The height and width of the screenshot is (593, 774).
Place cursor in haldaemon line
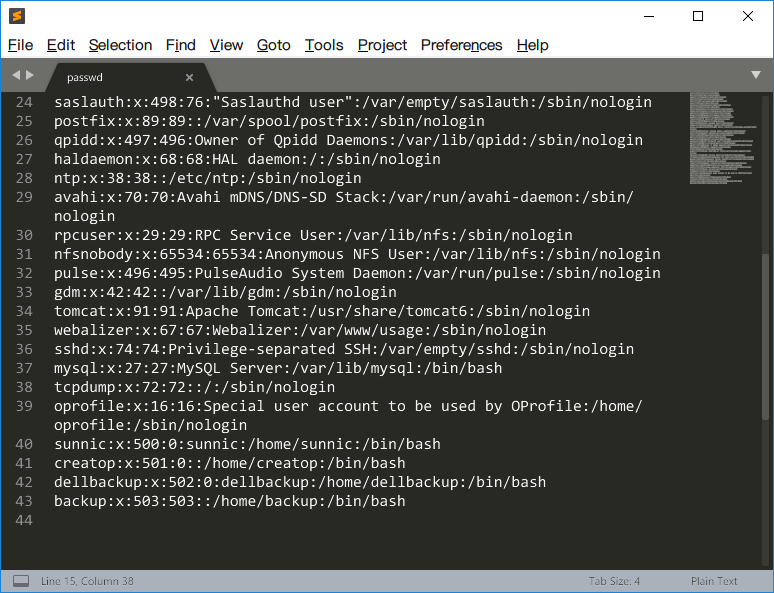[247, 159]
